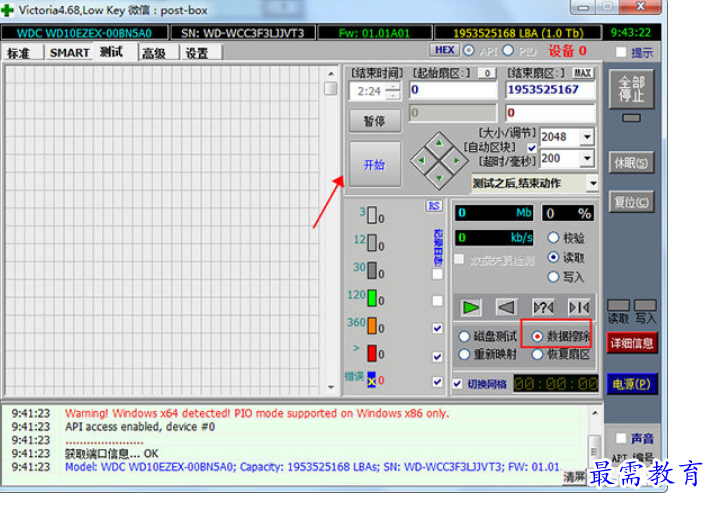The width and height of the screenshot is (711, 505).
Task: Click the 12 ms block indicator
Action: 372,243
